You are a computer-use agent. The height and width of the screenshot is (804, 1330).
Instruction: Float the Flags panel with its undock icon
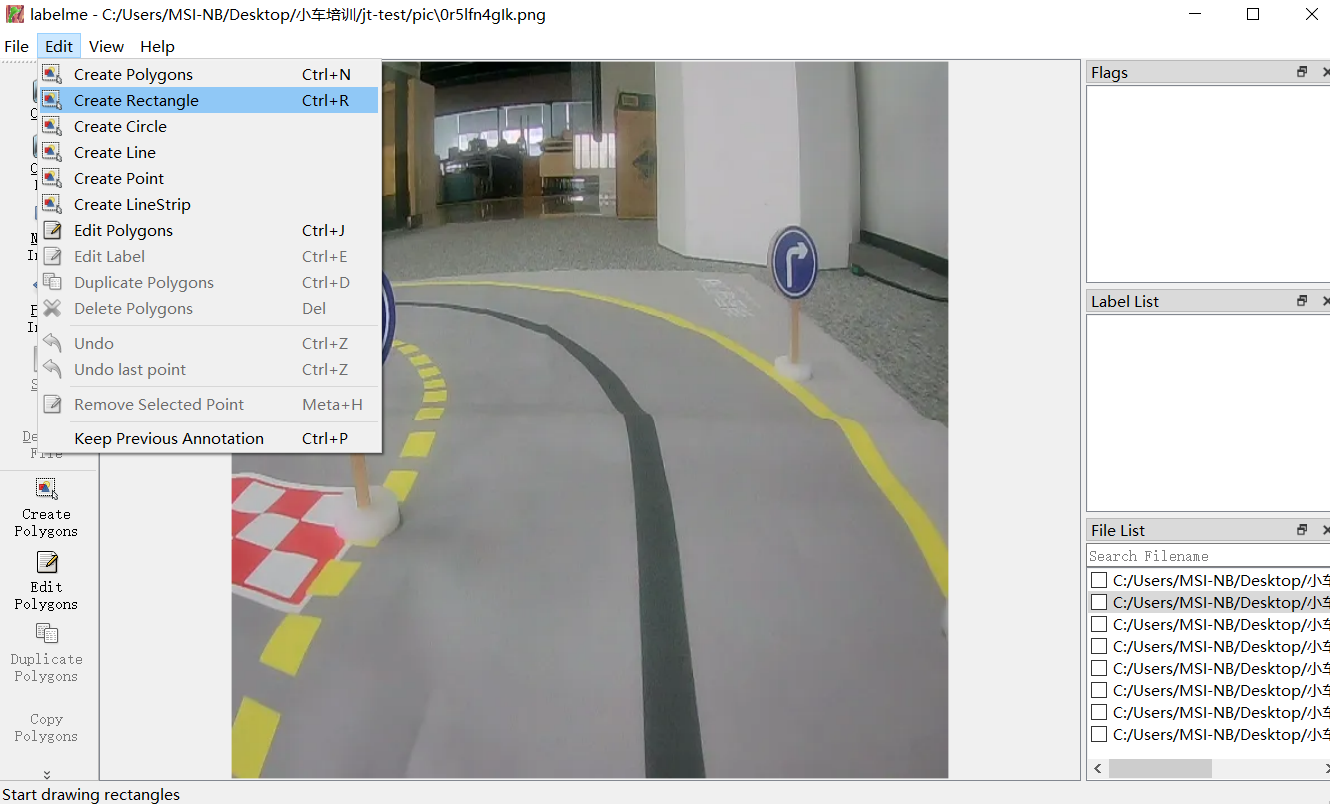[x=1302, y=72]
